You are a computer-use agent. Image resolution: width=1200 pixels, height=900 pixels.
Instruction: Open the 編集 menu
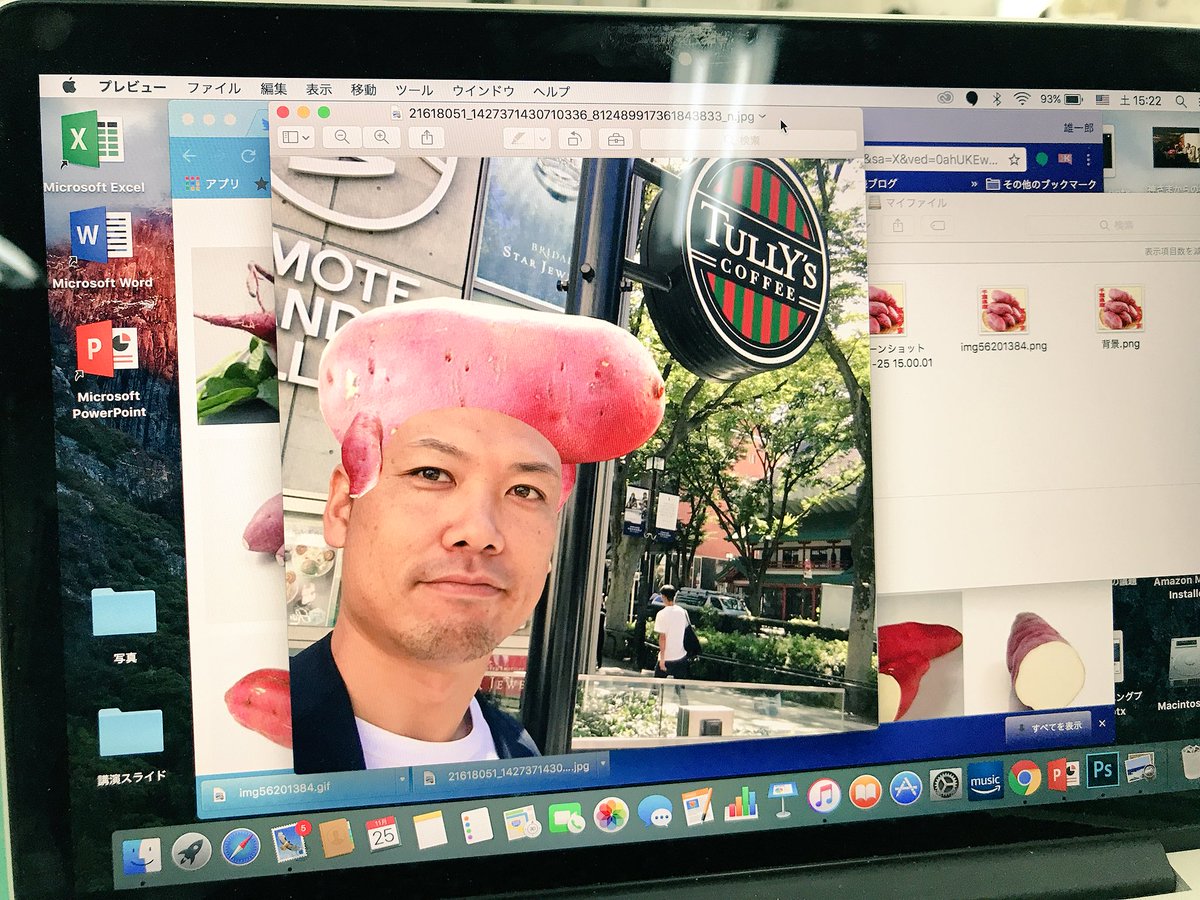274,88
